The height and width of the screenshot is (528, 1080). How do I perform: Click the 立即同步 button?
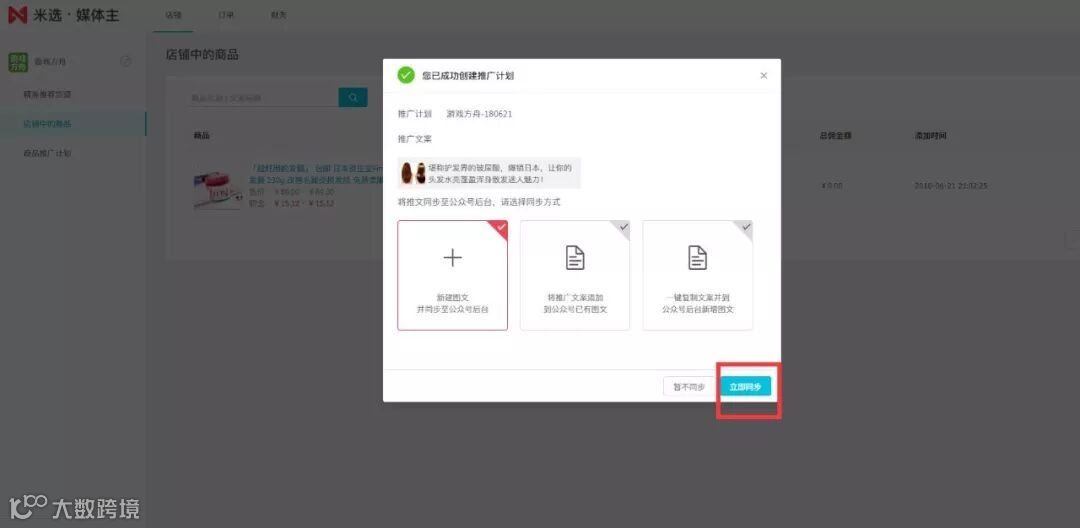click(745, 387)
